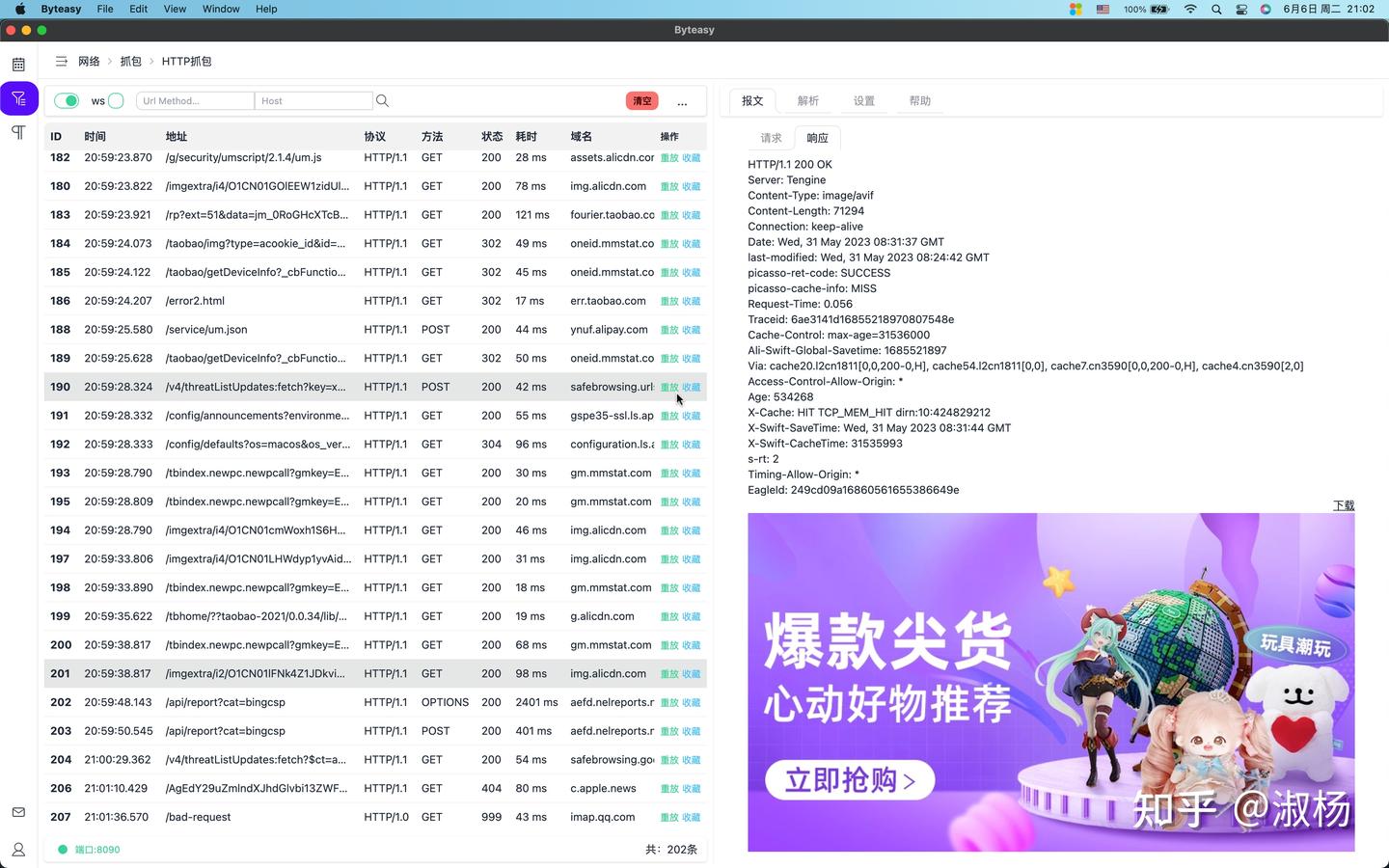Open the input source flag dropdown

[x=1103, y=9]
